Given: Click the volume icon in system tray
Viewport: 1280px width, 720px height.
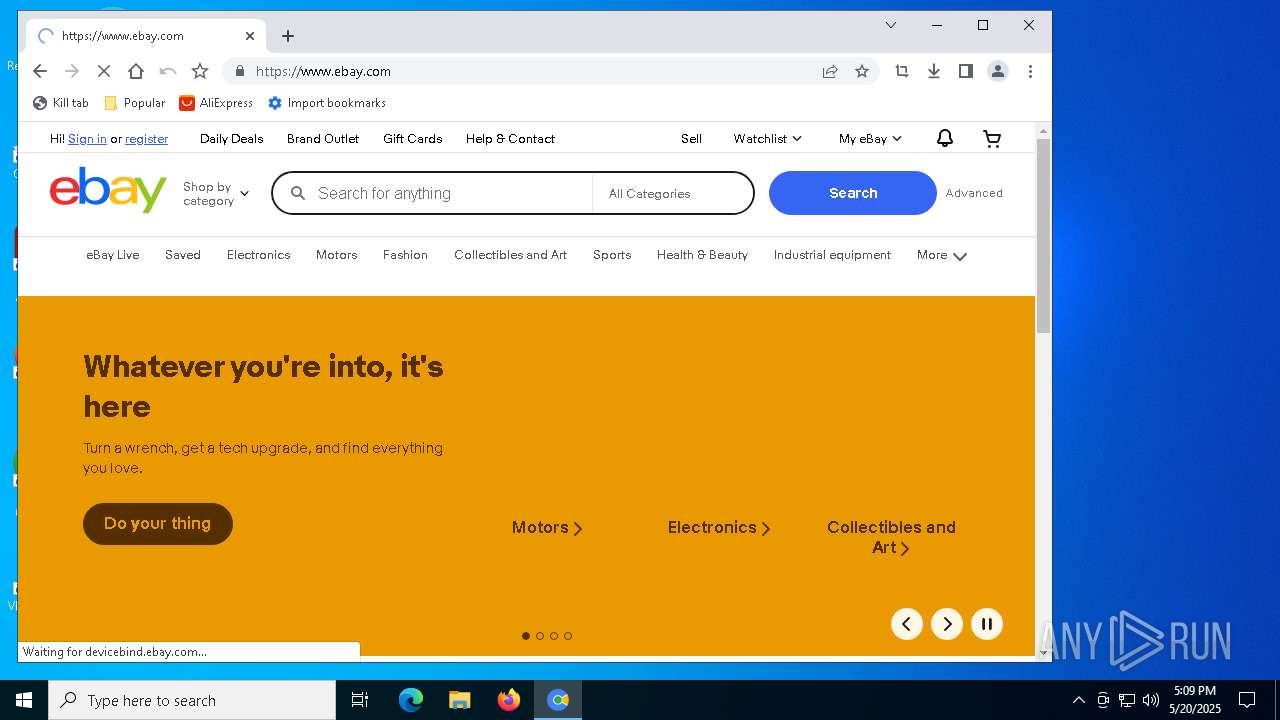Looking at the screenshot, I should 1151,700.
